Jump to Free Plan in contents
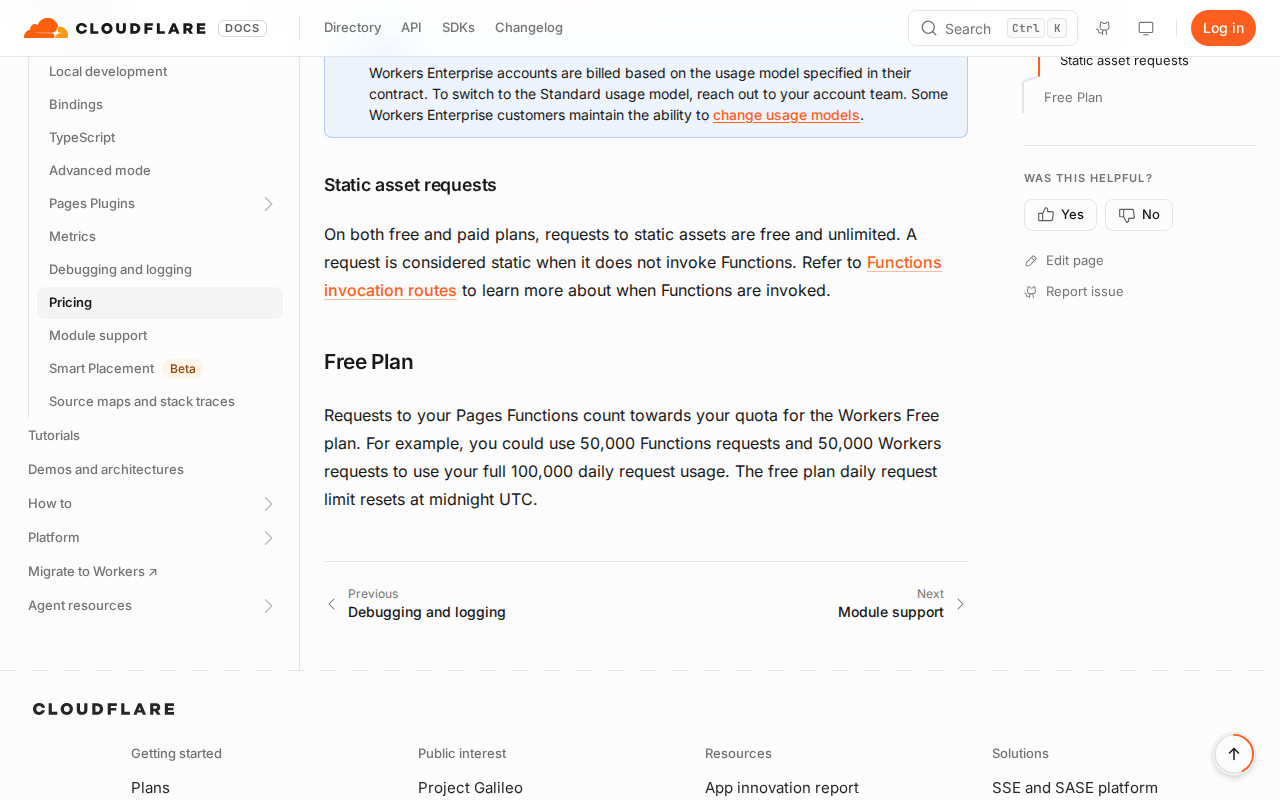The height and width of the screenshot is (800, 1280). 1073,97
